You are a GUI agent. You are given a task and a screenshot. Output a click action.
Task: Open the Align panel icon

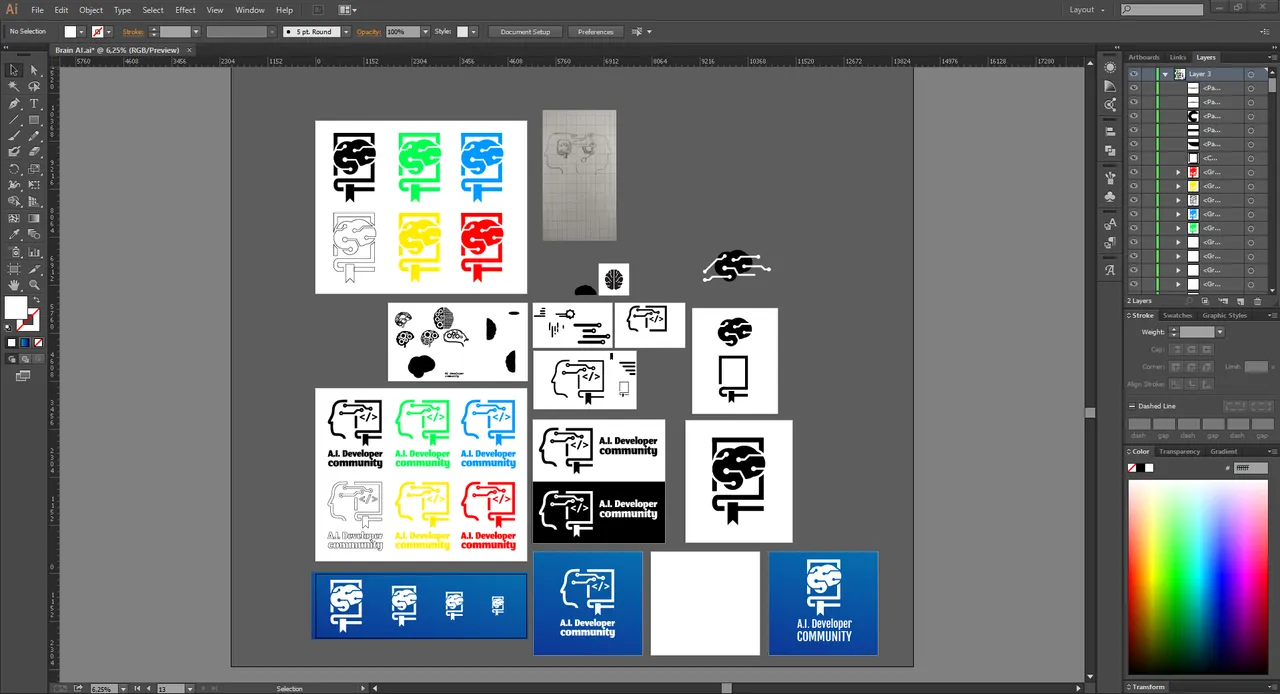[1110, 131]
